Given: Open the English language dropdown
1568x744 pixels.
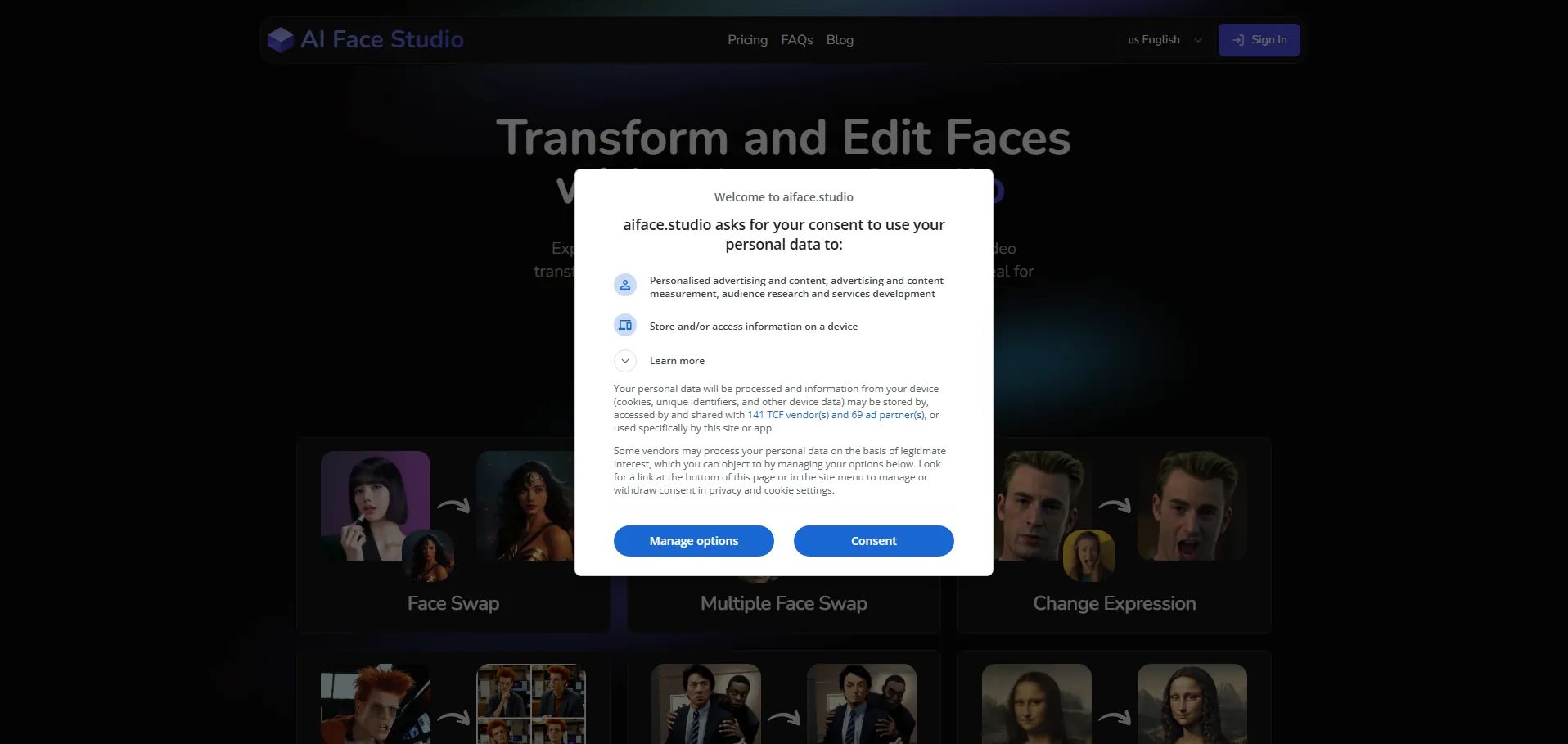Looking at the screenshot, I should click(x=1165, y=40).
